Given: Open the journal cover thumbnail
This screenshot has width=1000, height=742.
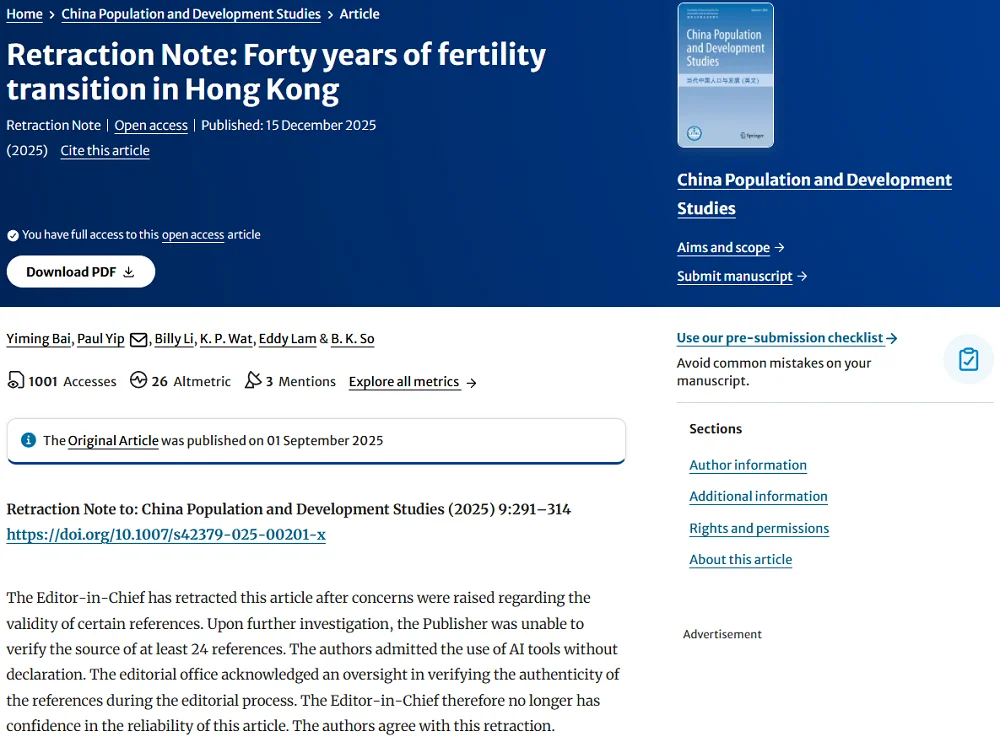Looking at the screenshot, I should point(725,75).
